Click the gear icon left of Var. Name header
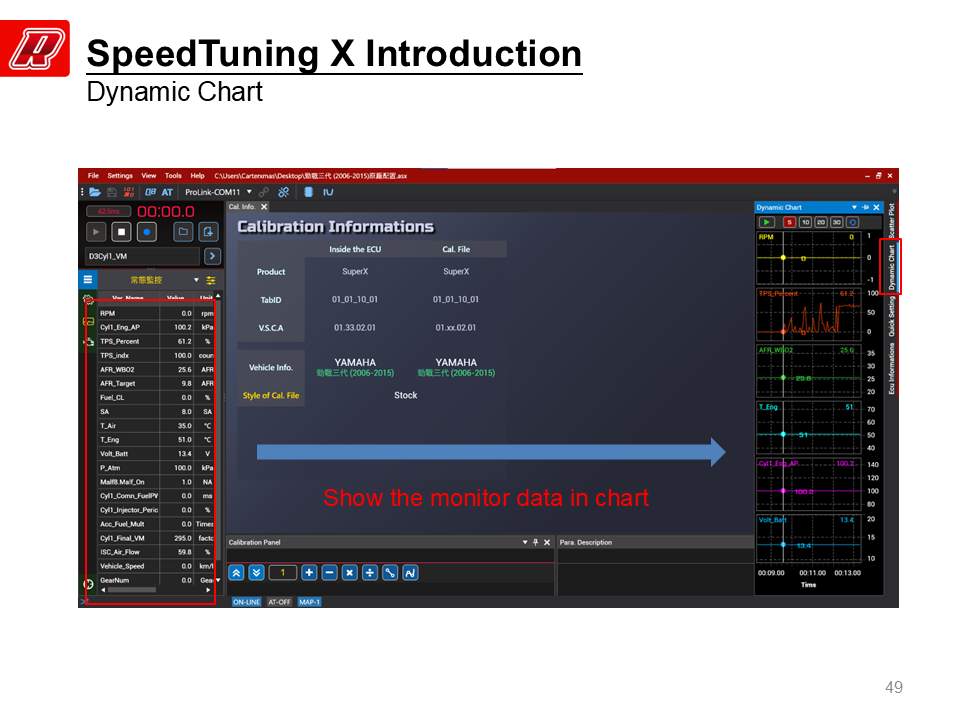960x720 pixels. tap(89, 299)
